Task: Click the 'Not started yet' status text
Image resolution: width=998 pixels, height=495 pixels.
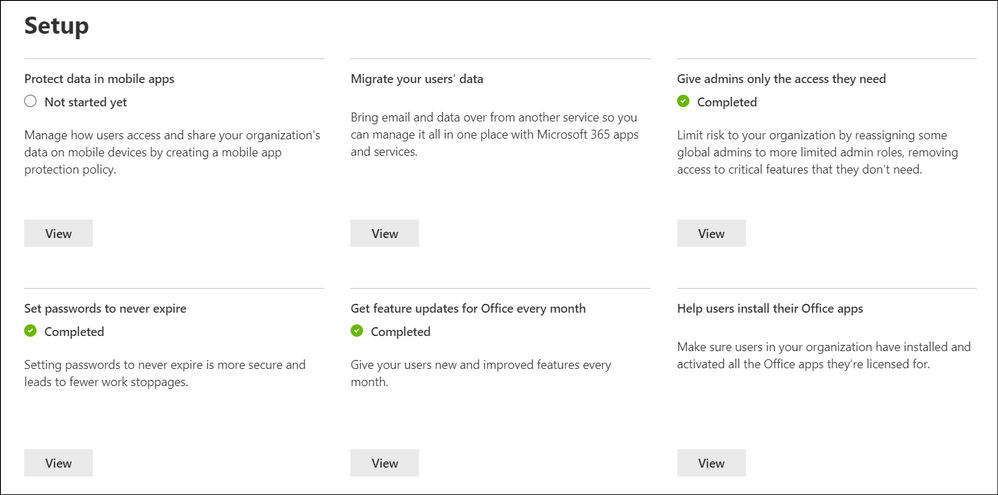Action: click(x=85, y=102)
